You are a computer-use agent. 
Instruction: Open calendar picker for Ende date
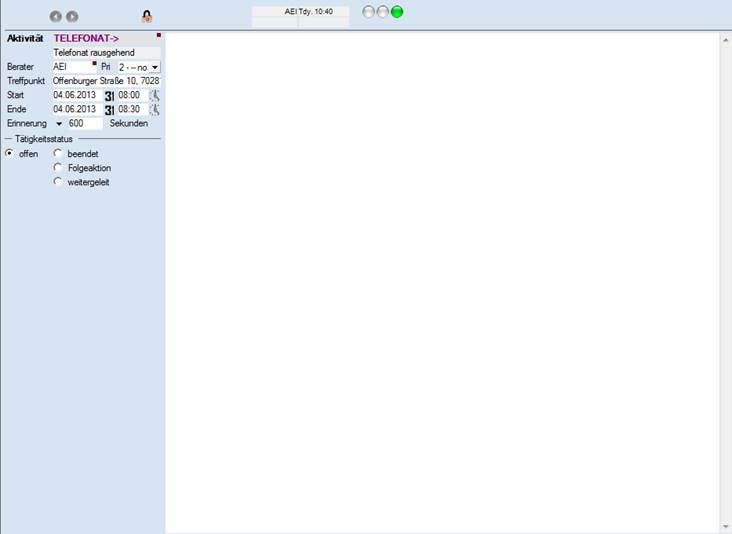click(x=109, y=110)
